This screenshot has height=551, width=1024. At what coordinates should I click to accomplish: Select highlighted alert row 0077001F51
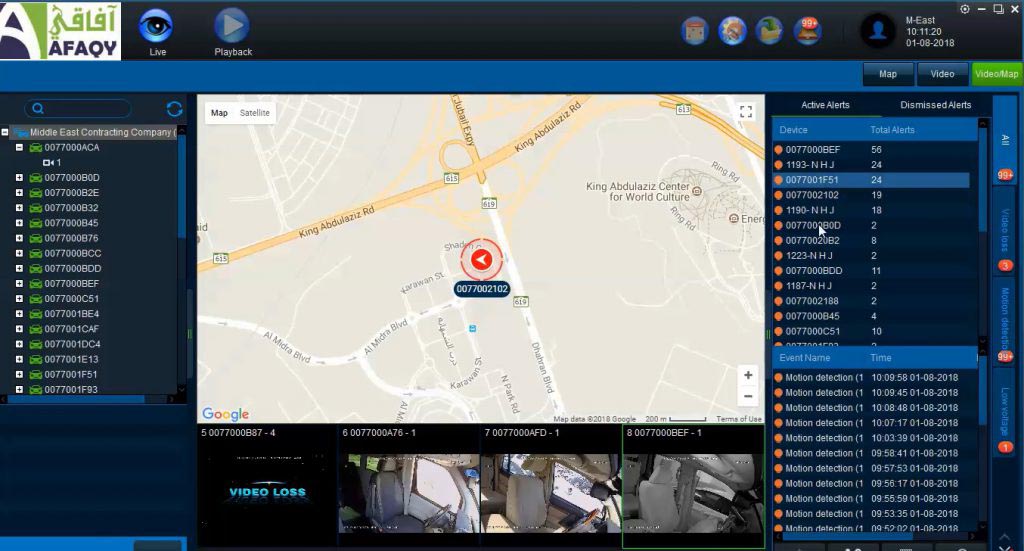[x=871, y=180]
